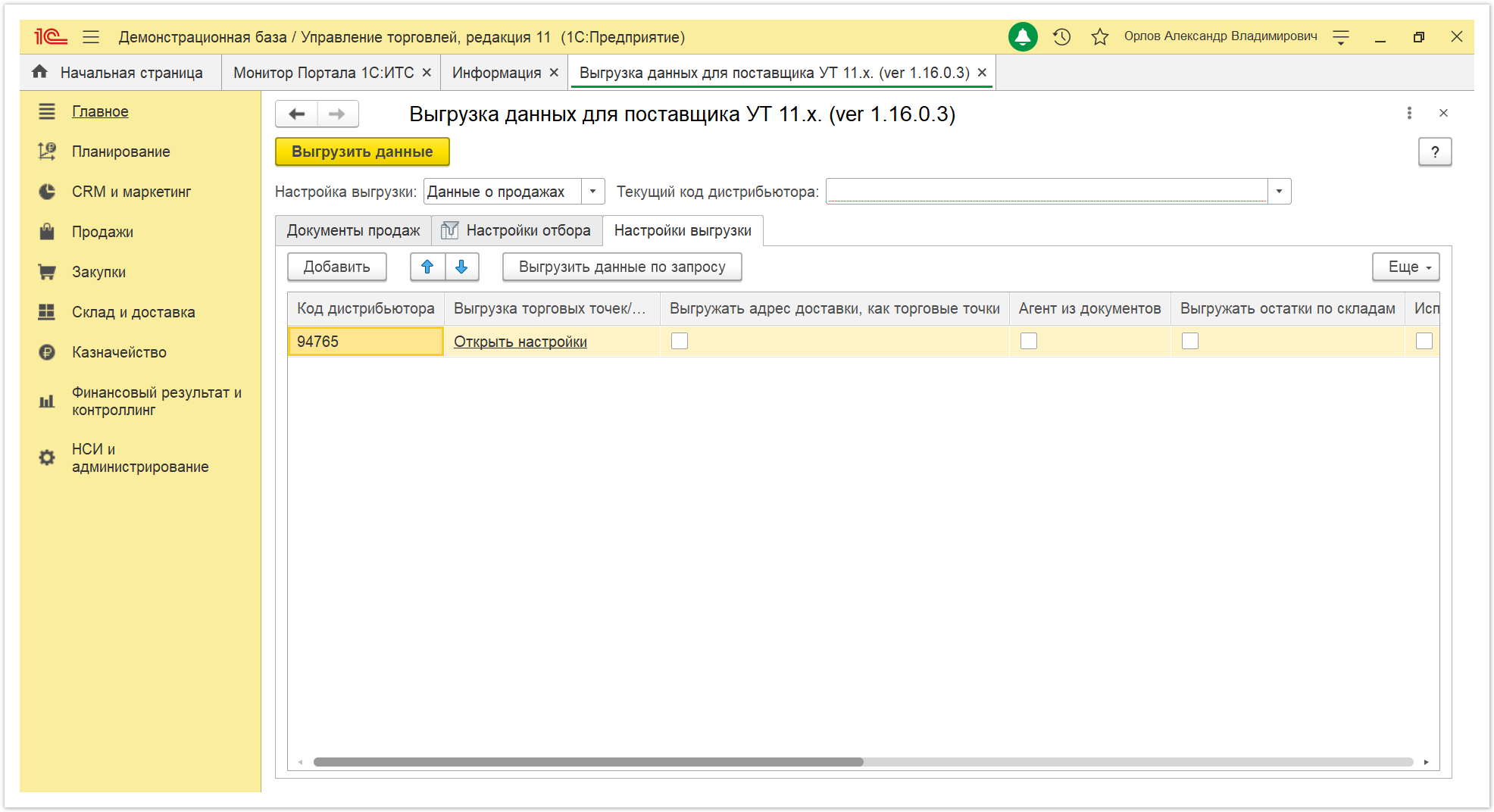This screenshot has height=812, width=1494.
Task: Open Главное section link
Action: coord(100,111)
